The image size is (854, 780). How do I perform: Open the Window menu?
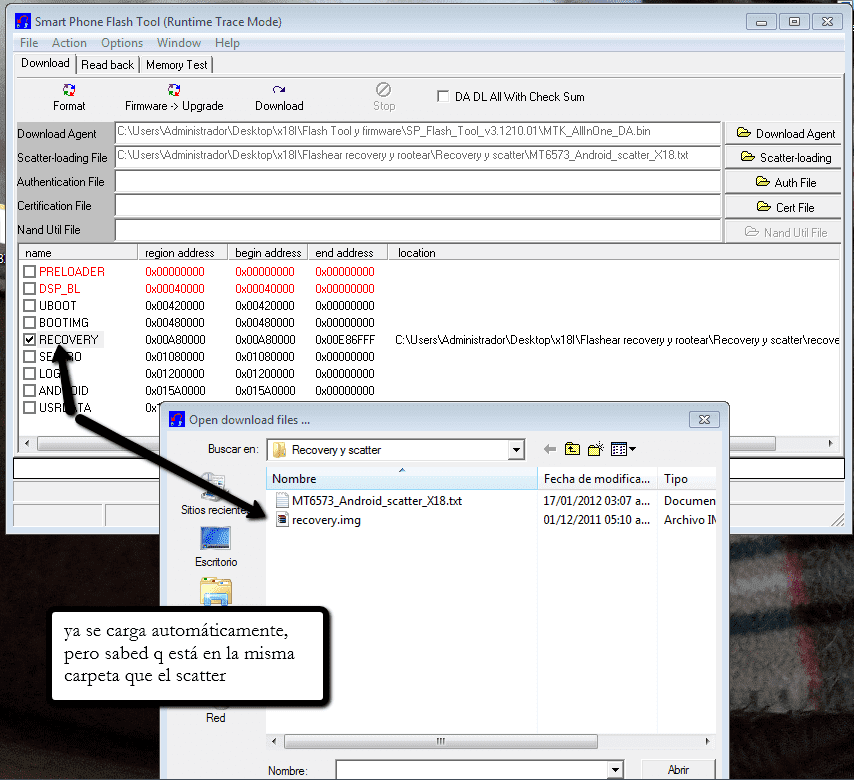[x=179, y=43]
